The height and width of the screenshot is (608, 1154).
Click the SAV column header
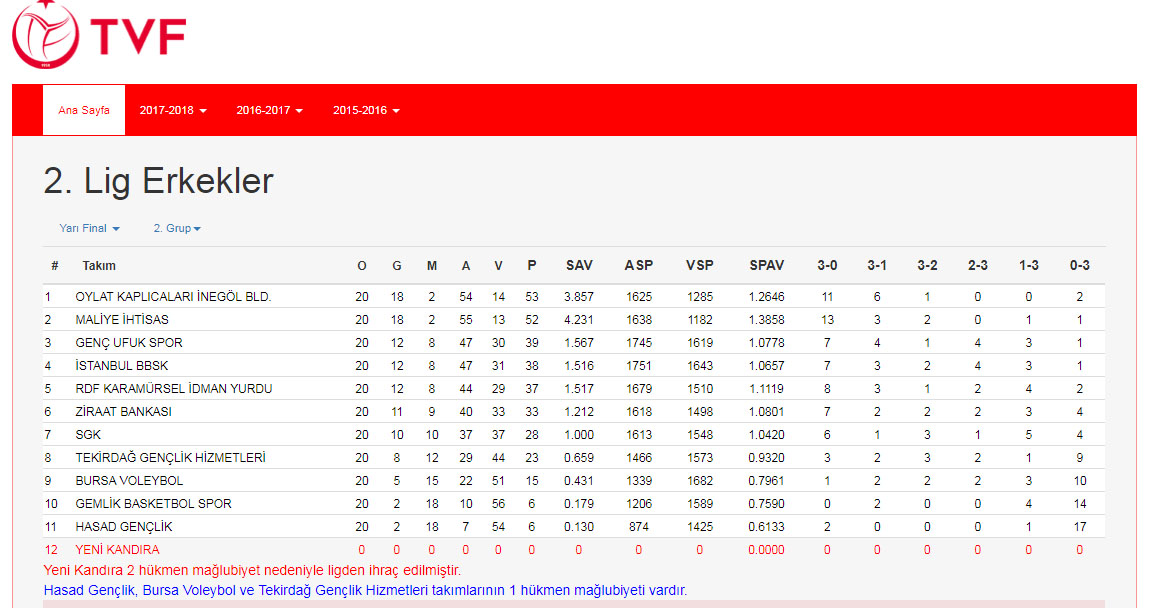pyautogui.click(x=579, y=265)
